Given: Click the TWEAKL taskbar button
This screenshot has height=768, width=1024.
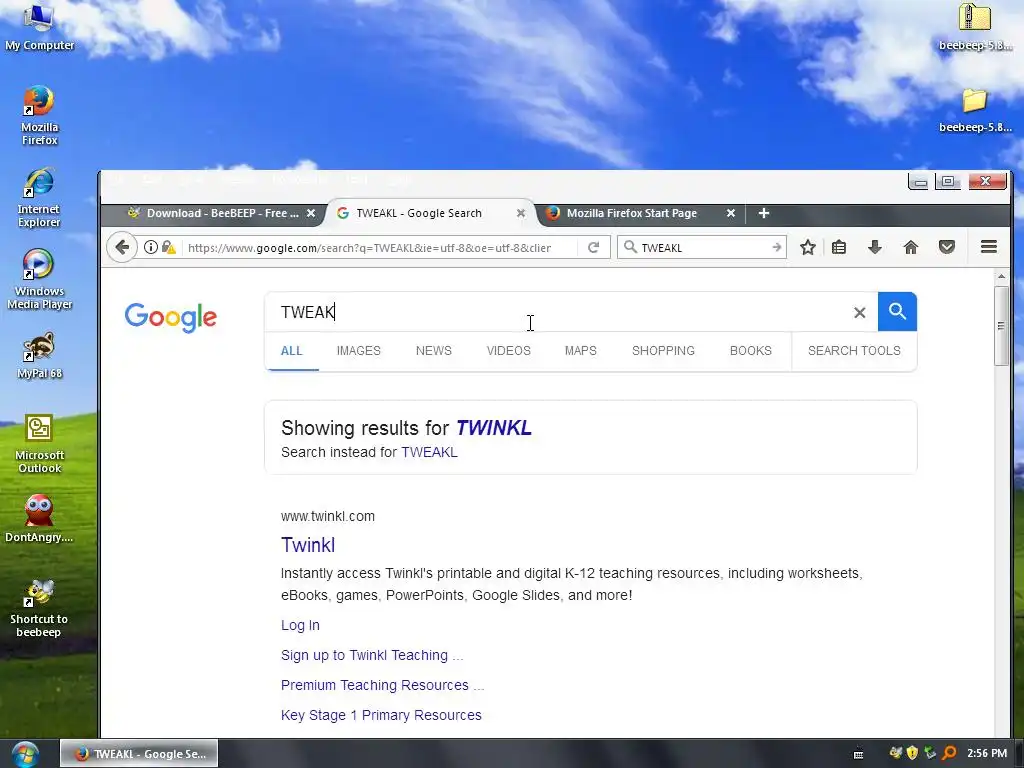Looking at the screenshot, I should click(x=139, y=754).
